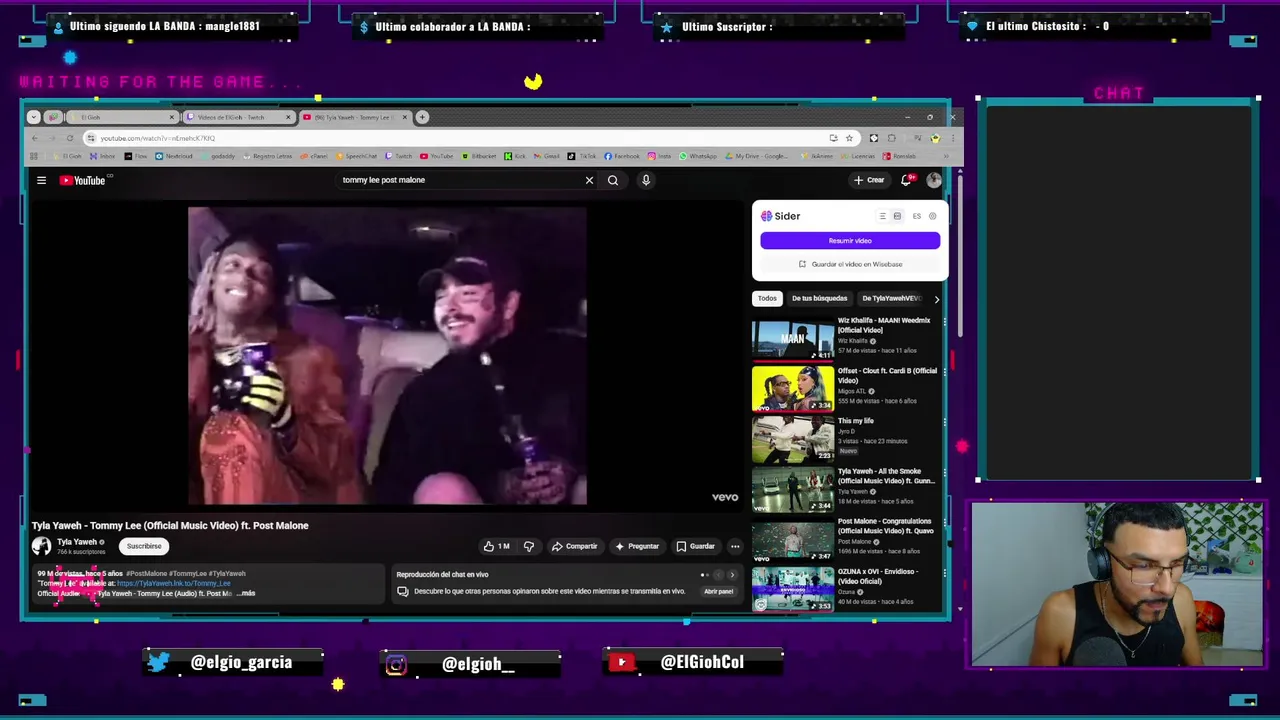Open options for Wiz Khalifa suggested video

[x=944, y=322]
